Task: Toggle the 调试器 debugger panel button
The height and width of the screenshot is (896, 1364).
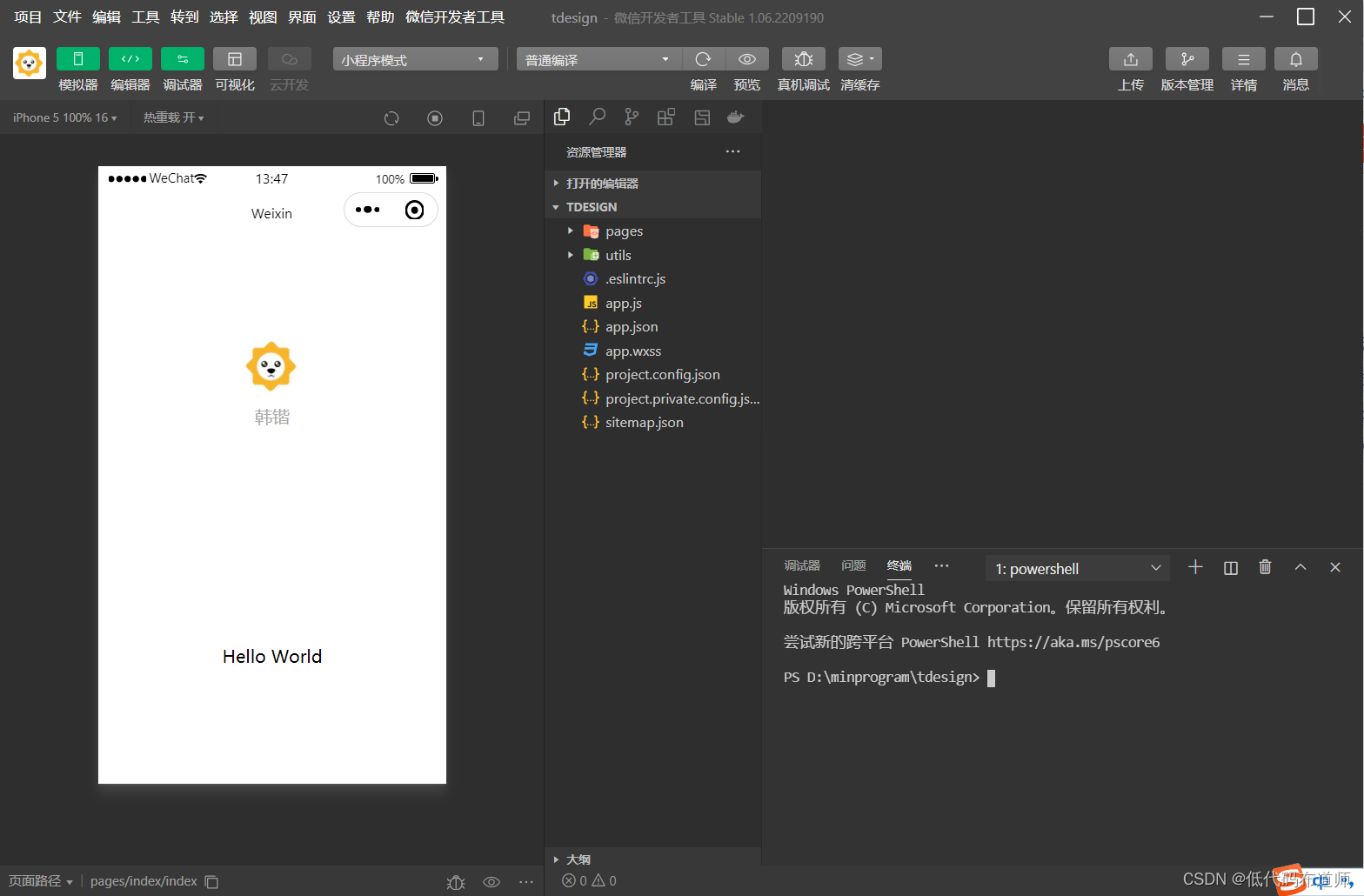Action: tap(183, 59)
